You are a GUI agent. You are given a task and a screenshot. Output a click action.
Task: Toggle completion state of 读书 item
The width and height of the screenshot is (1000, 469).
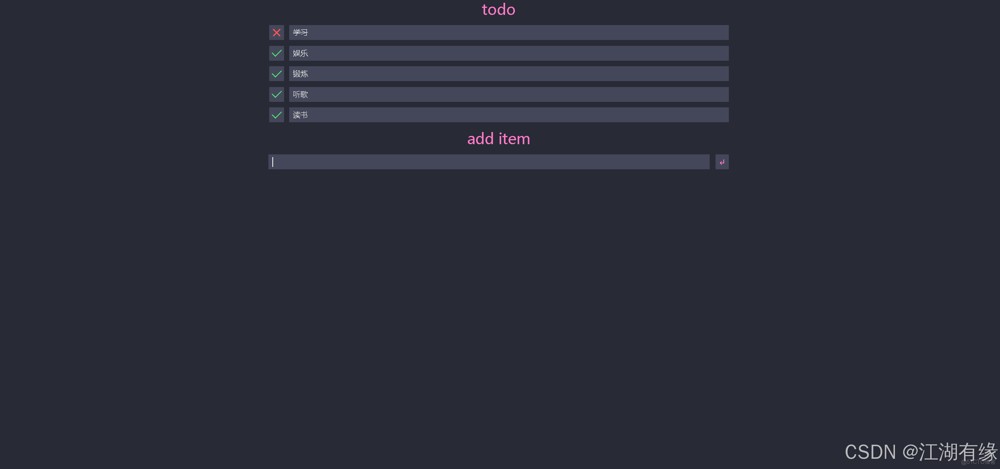coord(276,115)
